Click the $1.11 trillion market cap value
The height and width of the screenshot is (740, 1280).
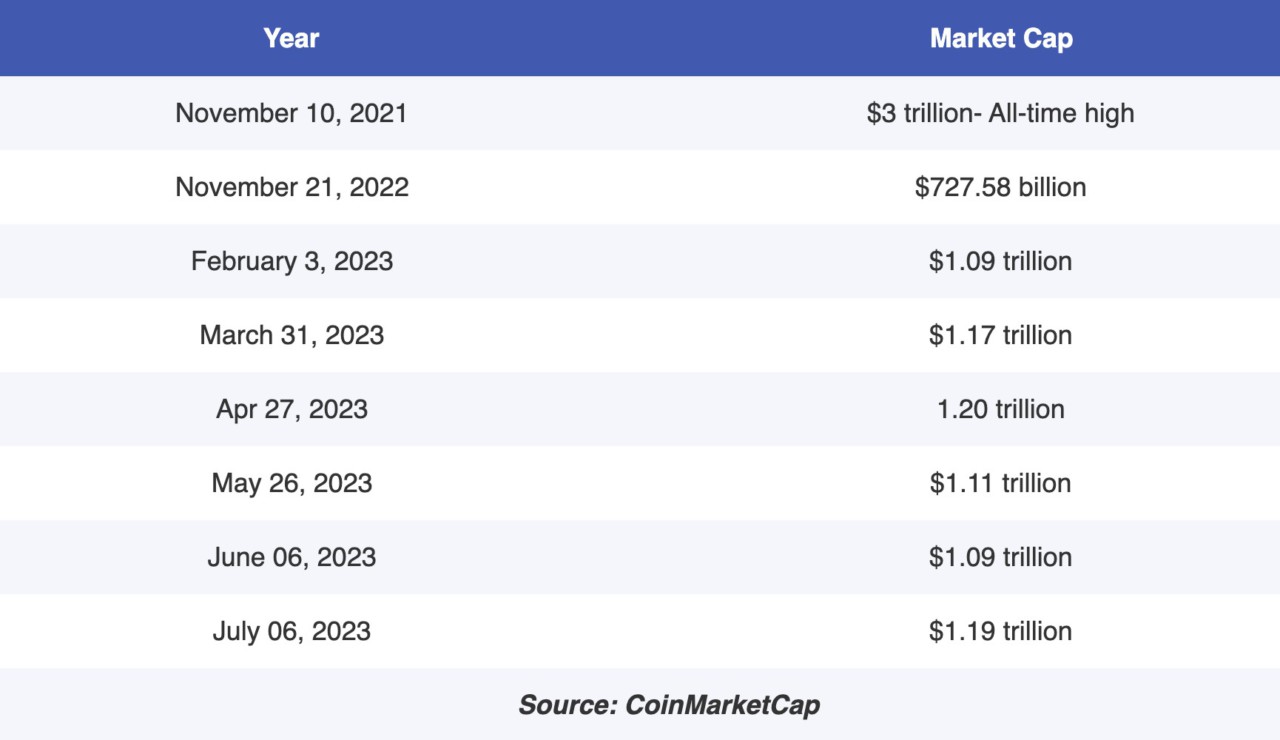click(1000, 483)
